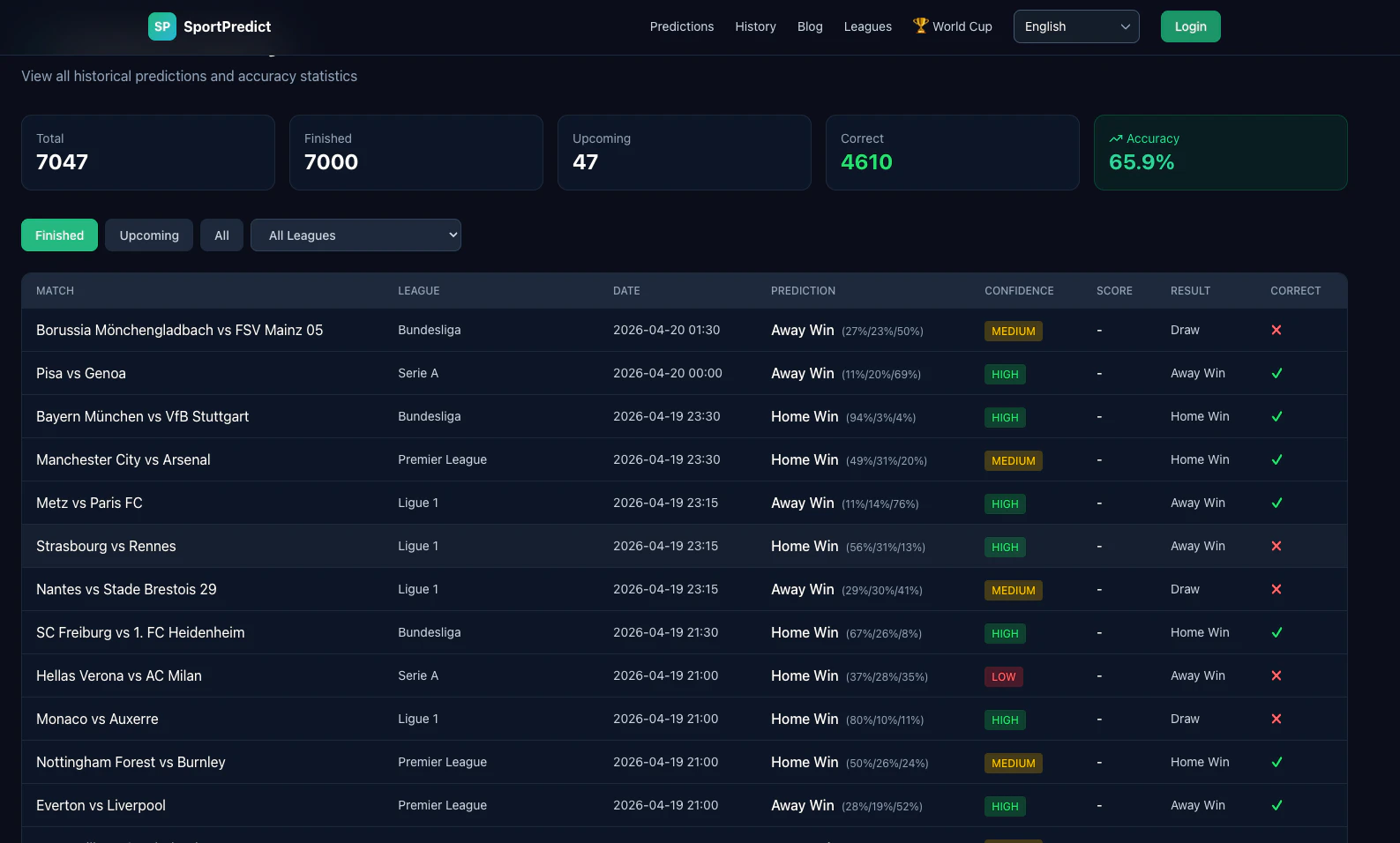Show All predictions tab

tap(221, 235)
